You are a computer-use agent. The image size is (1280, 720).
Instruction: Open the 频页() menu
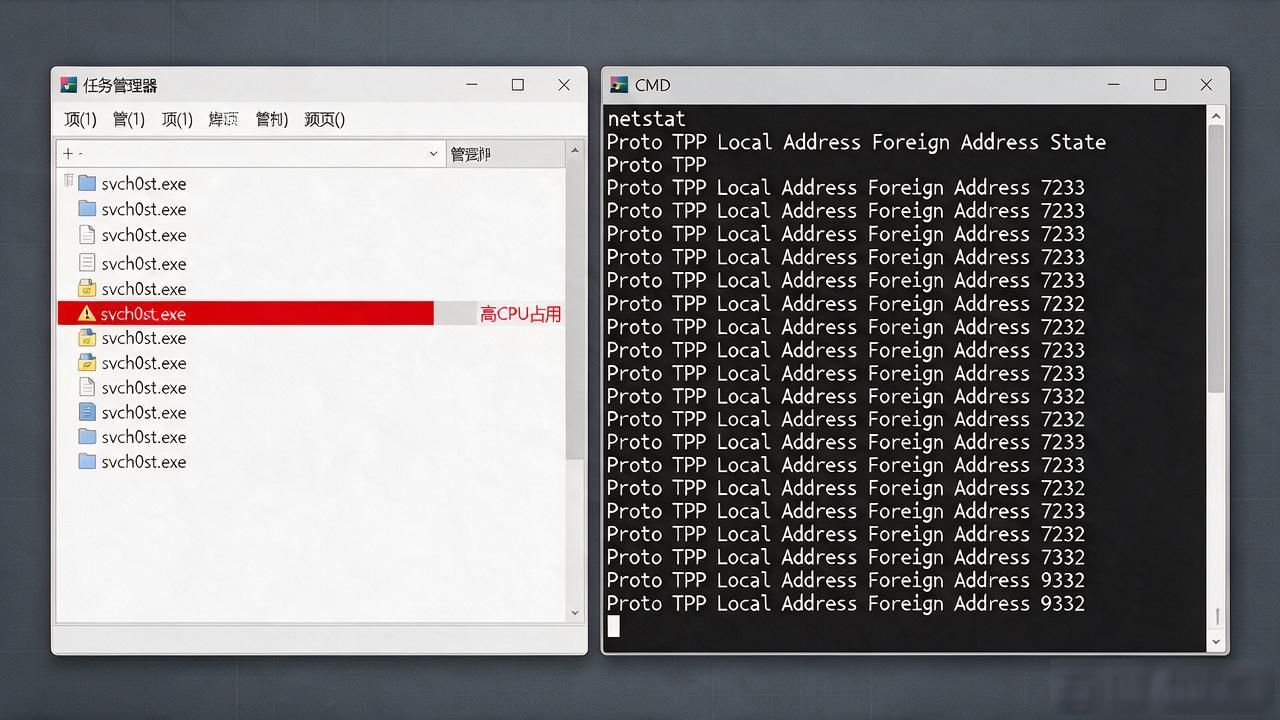(x=325, y=119)
